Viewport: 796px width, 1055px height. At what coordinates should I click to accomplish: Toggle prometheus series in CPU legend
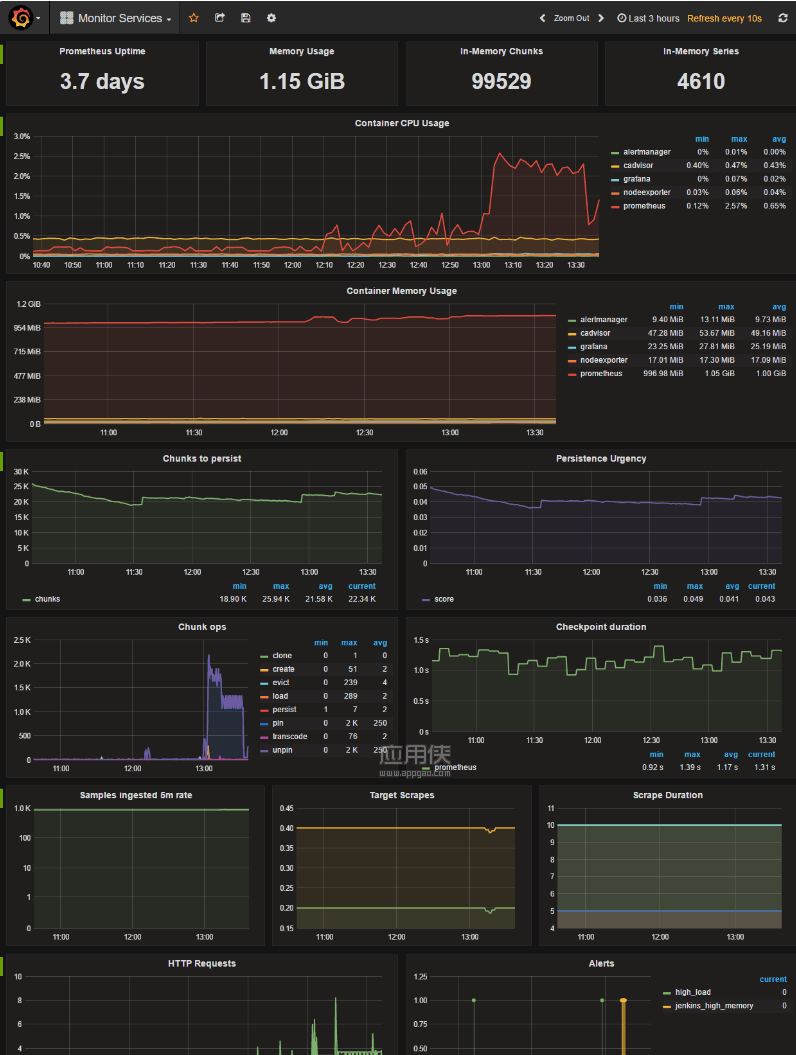[644, 206]
